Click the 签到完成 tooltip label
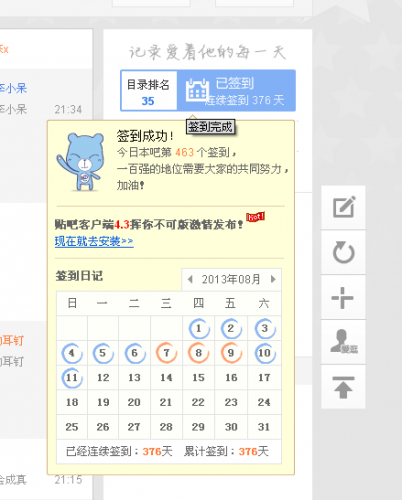The image size is (402, 500). pos(210,127)
